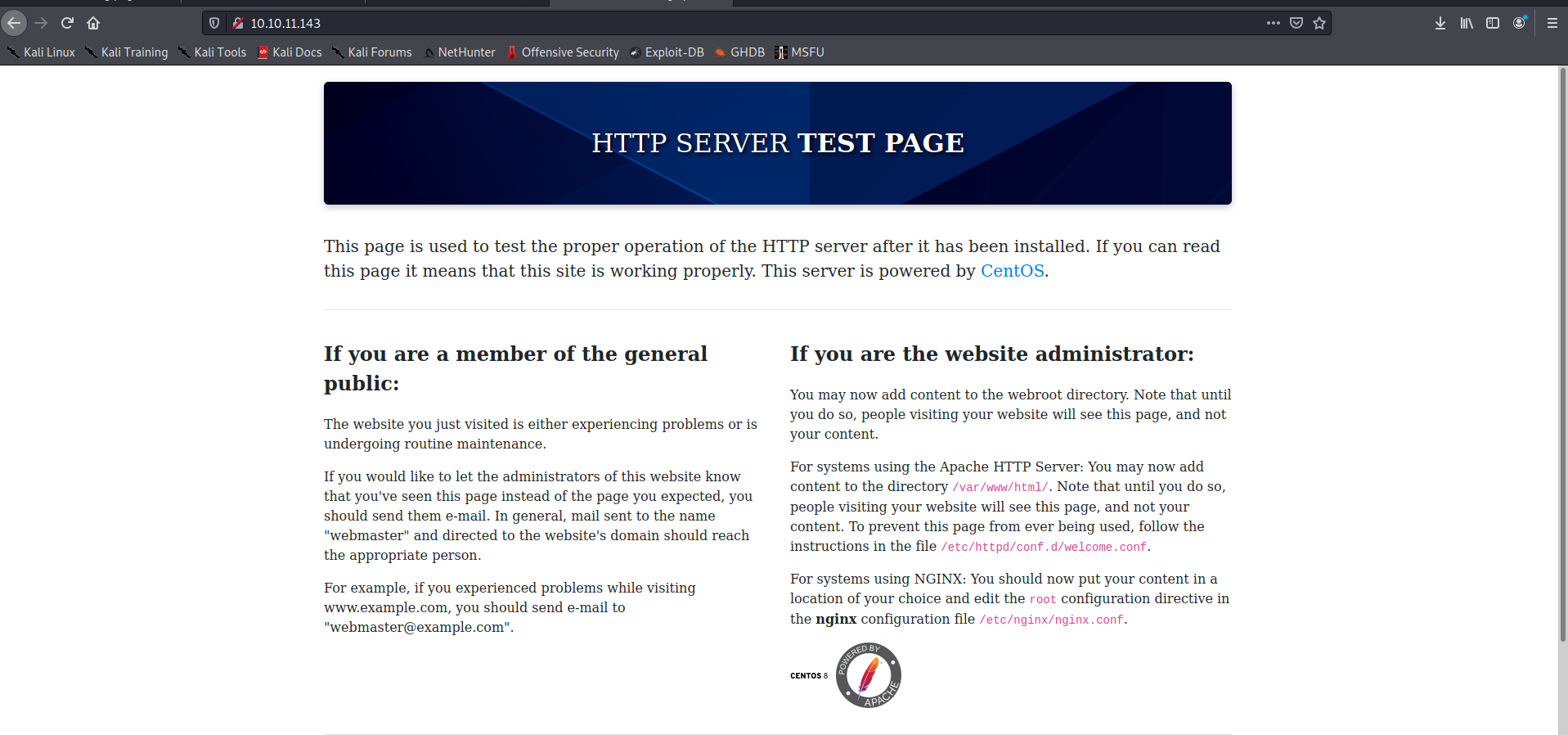Open tracking protection shield icon

(214, 23)
